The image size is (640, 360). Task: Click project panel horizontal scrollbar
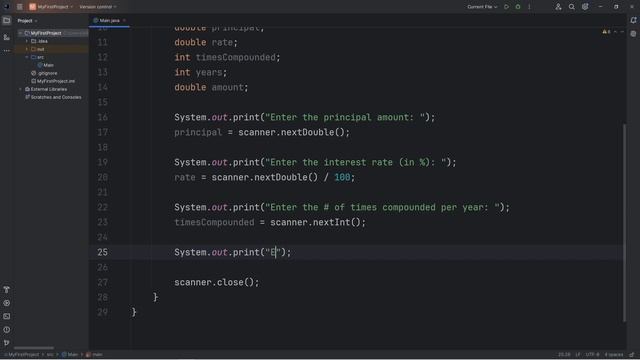click(x=33, y=348)
